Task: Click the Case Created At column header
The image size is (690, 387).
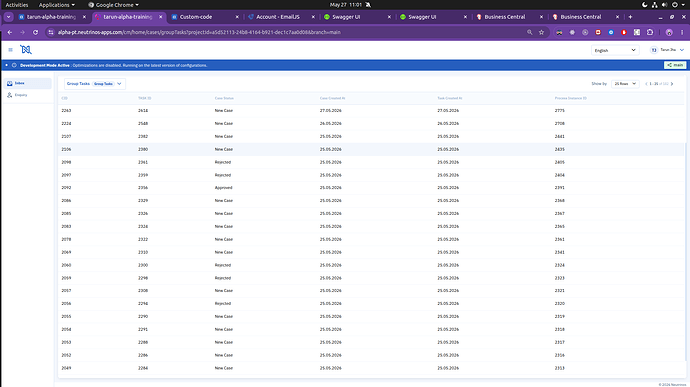Action: click(x=332, y=98)
